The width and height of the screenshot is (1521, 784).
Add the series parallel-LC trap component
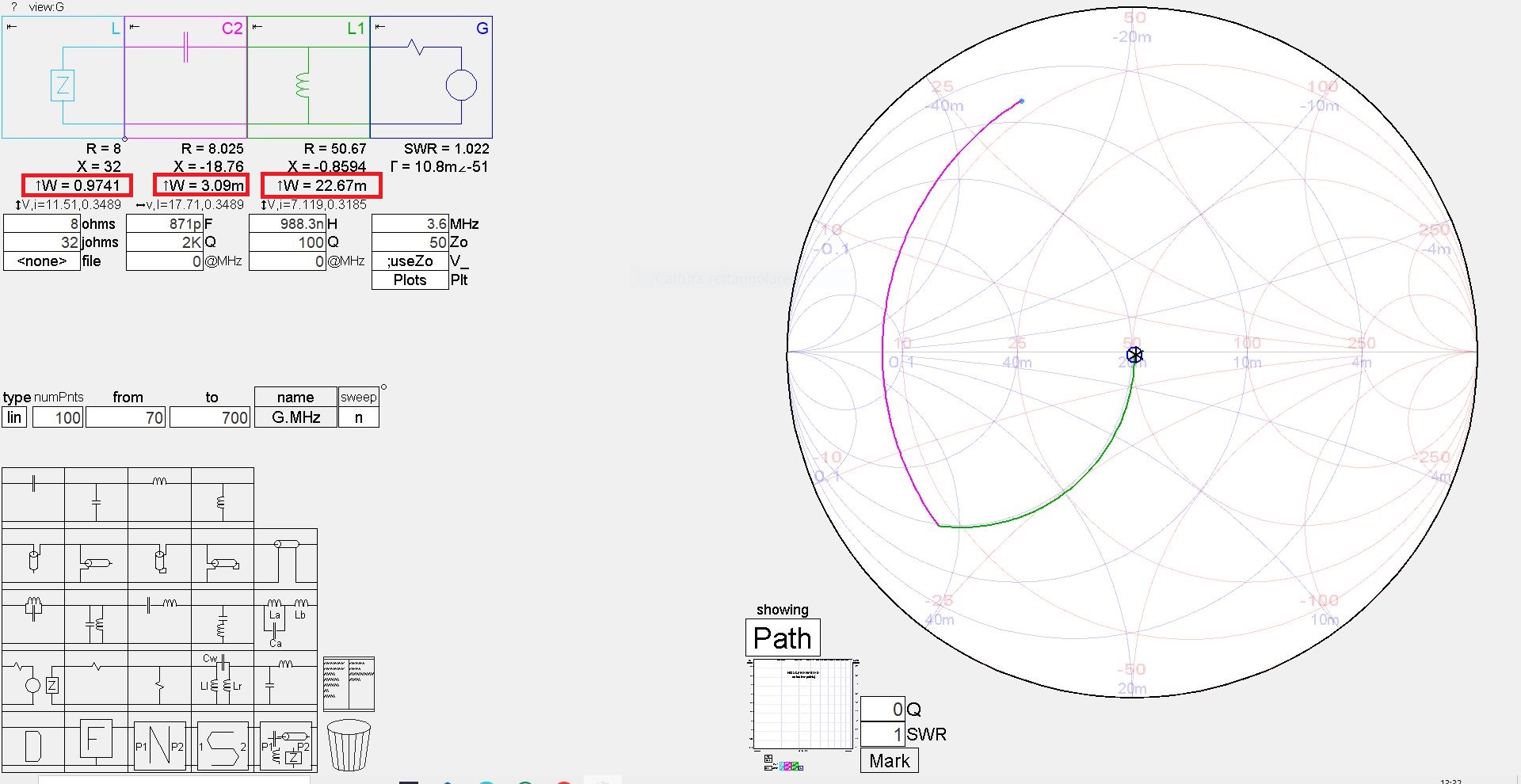click(x=33, y=619)
